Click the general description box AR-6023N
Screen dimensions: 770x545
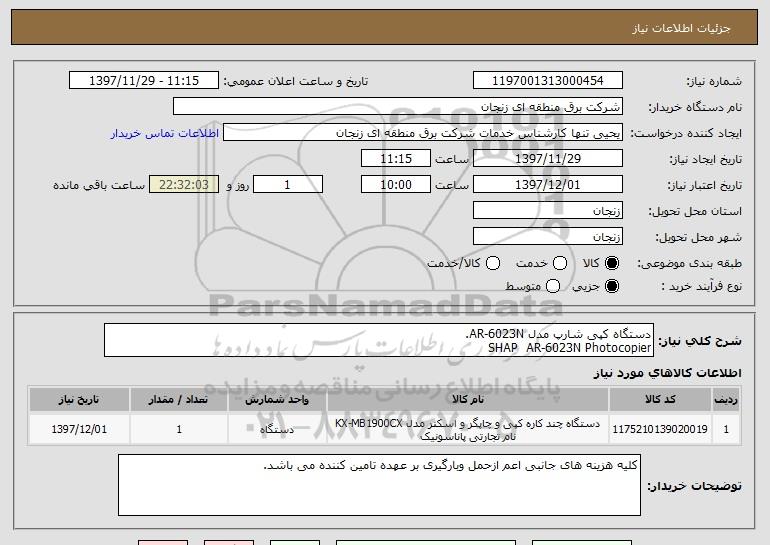[379, 340]
